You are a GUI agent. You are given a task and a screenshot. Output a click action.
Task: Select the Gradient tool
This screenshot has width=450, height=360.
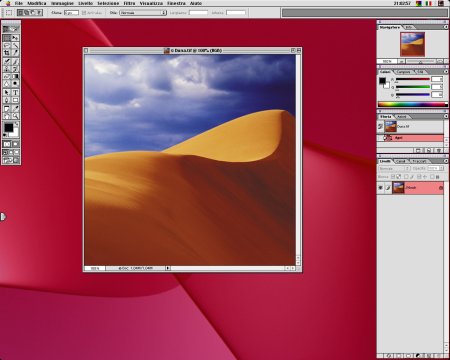[15, 76]
